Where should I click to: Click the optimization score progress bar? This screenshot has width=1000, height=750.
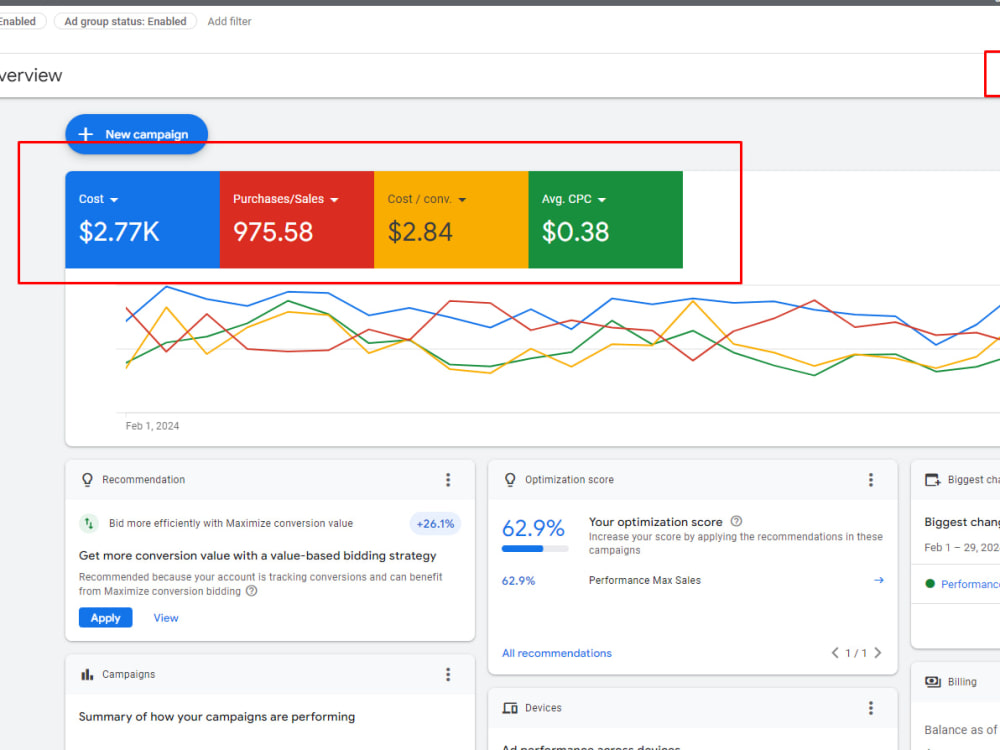coord(534,548)
